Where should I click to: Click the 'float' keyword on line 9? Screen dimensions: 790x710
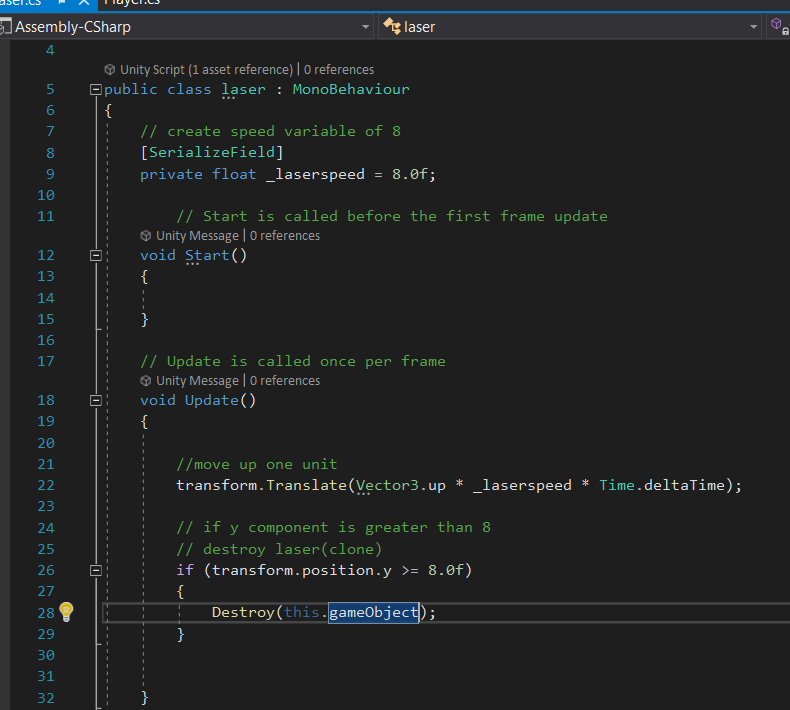pos(234,174)
